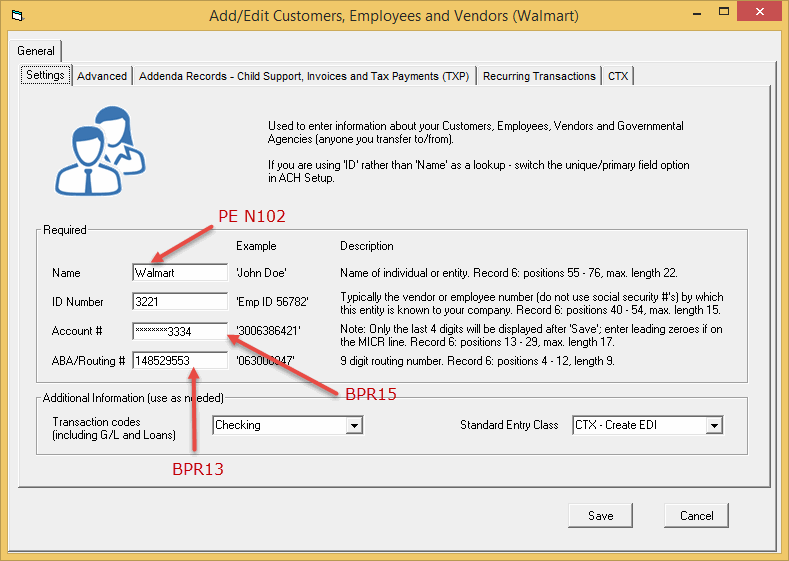The width and height of the screenshot is (789, 561).
Task: Select the Settings tab
Action: click(x=45, y=76)
